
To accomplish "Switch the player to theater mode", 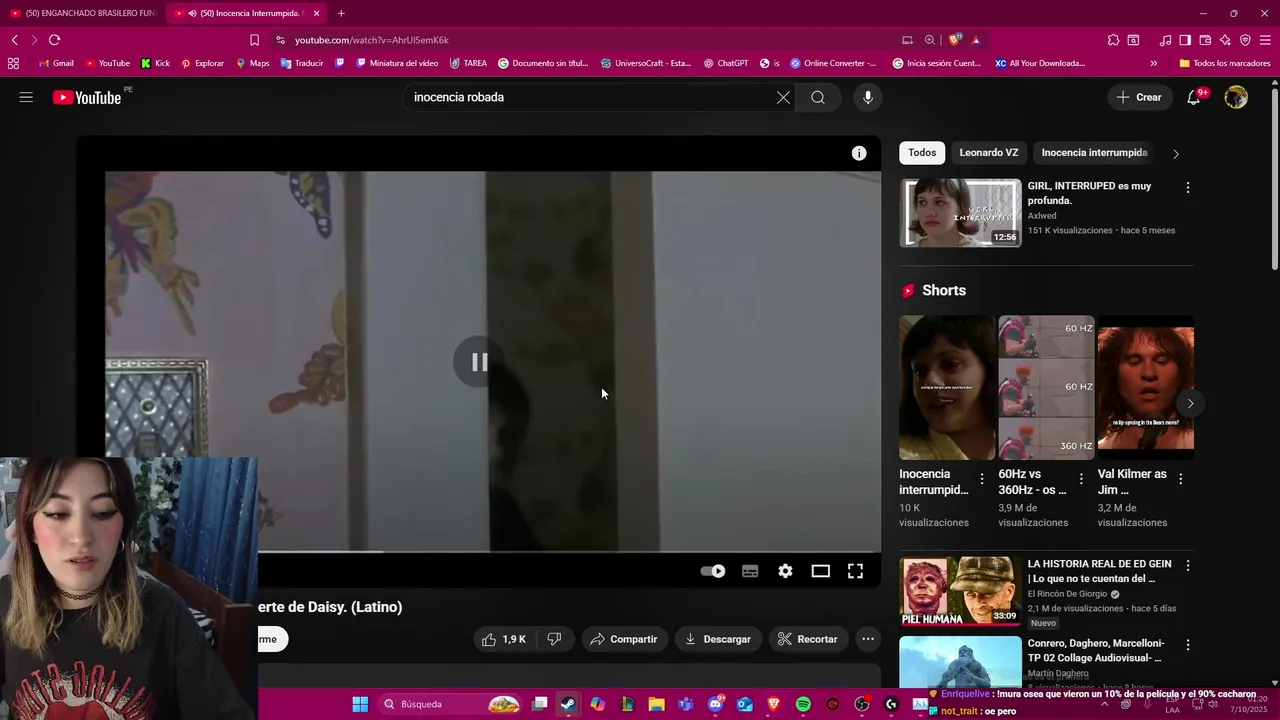I will tap(820, 571).
